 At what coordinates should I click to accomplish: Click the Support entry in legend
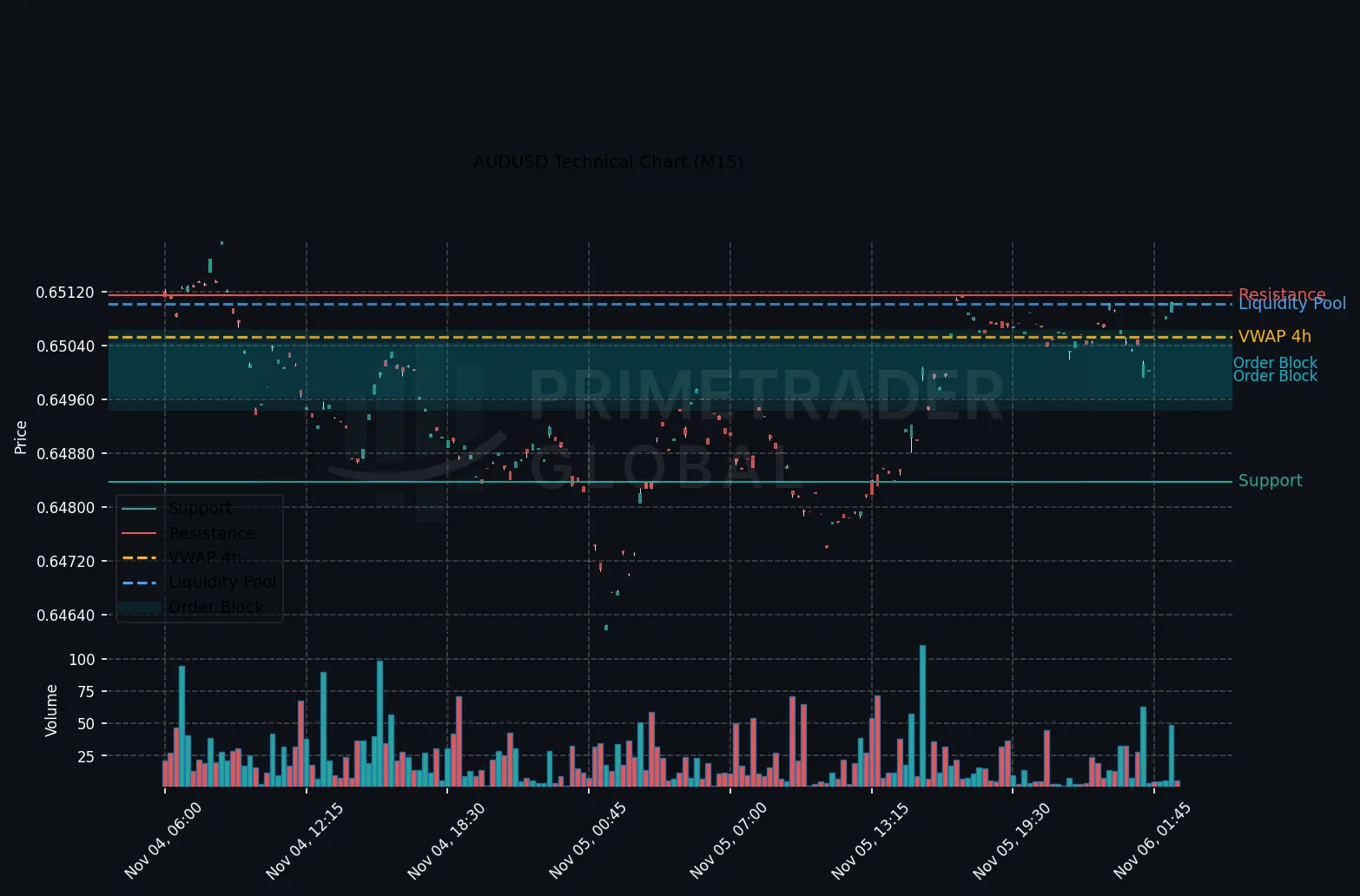[200, 509]
